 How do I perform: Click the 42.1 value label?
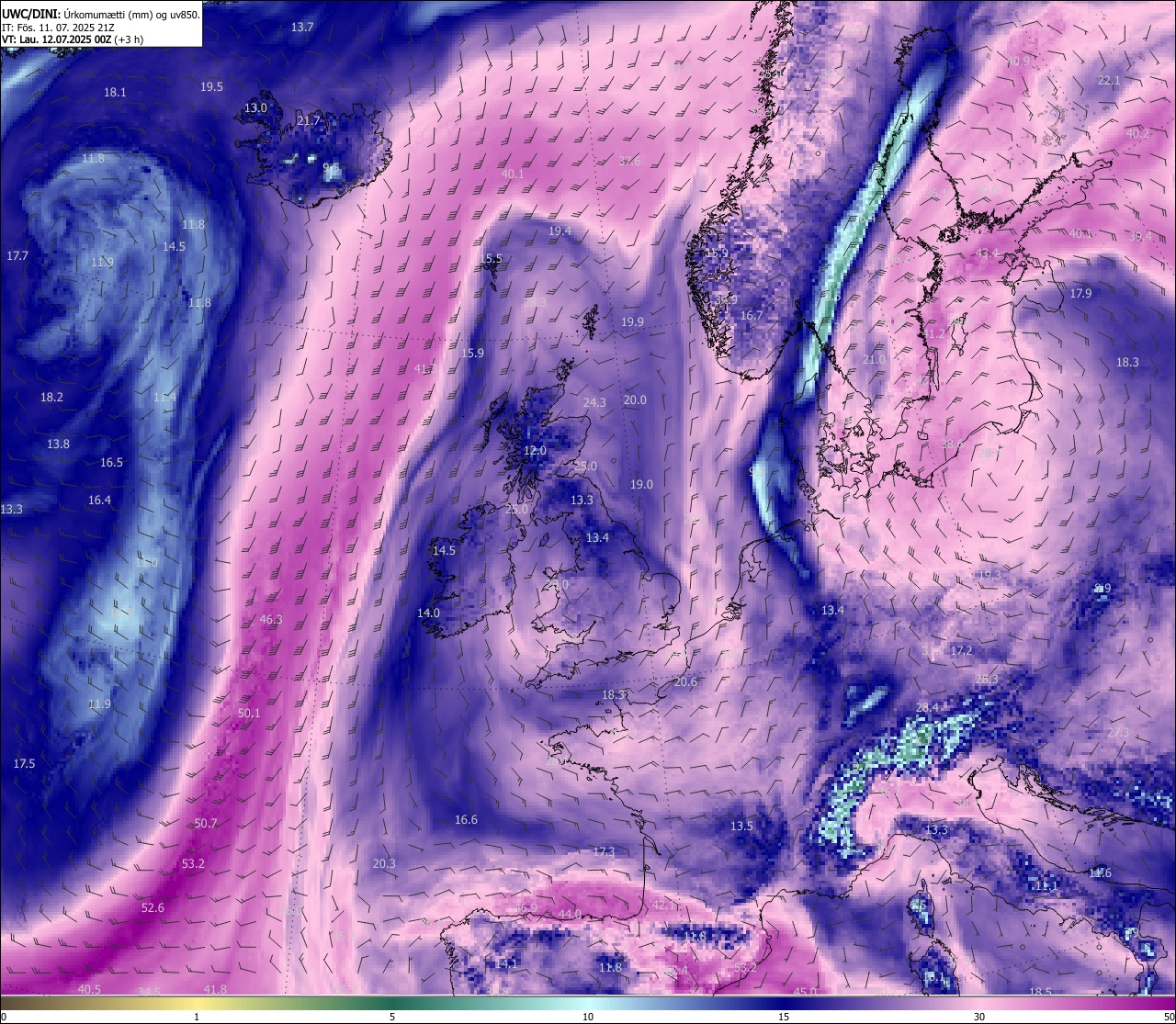(x=663, y=906)
